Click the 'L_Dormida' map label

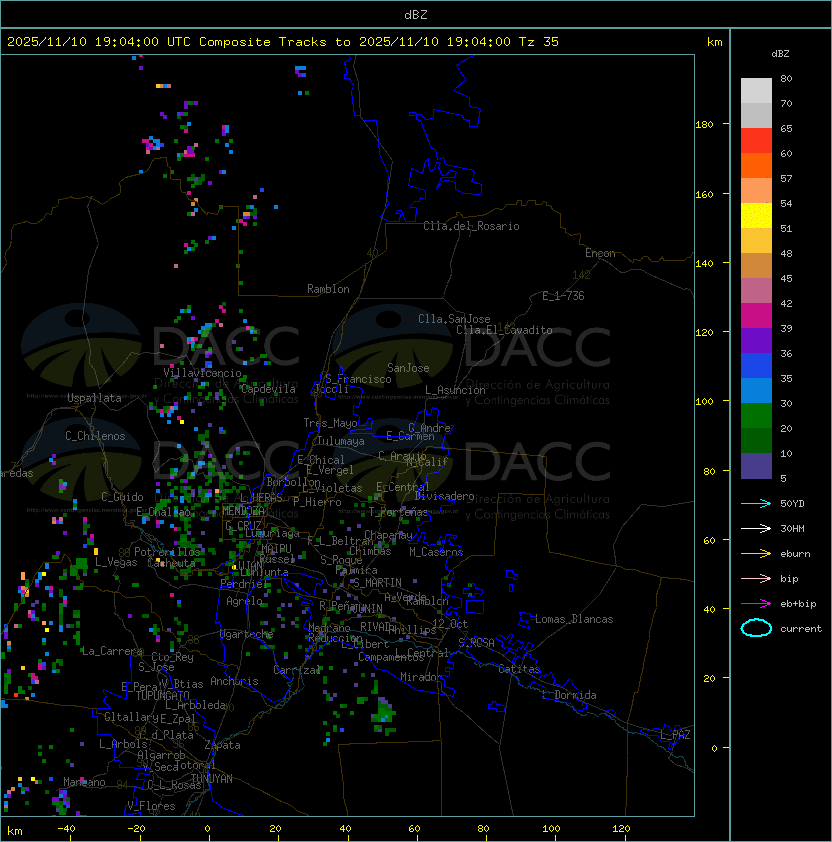(569, 695)
